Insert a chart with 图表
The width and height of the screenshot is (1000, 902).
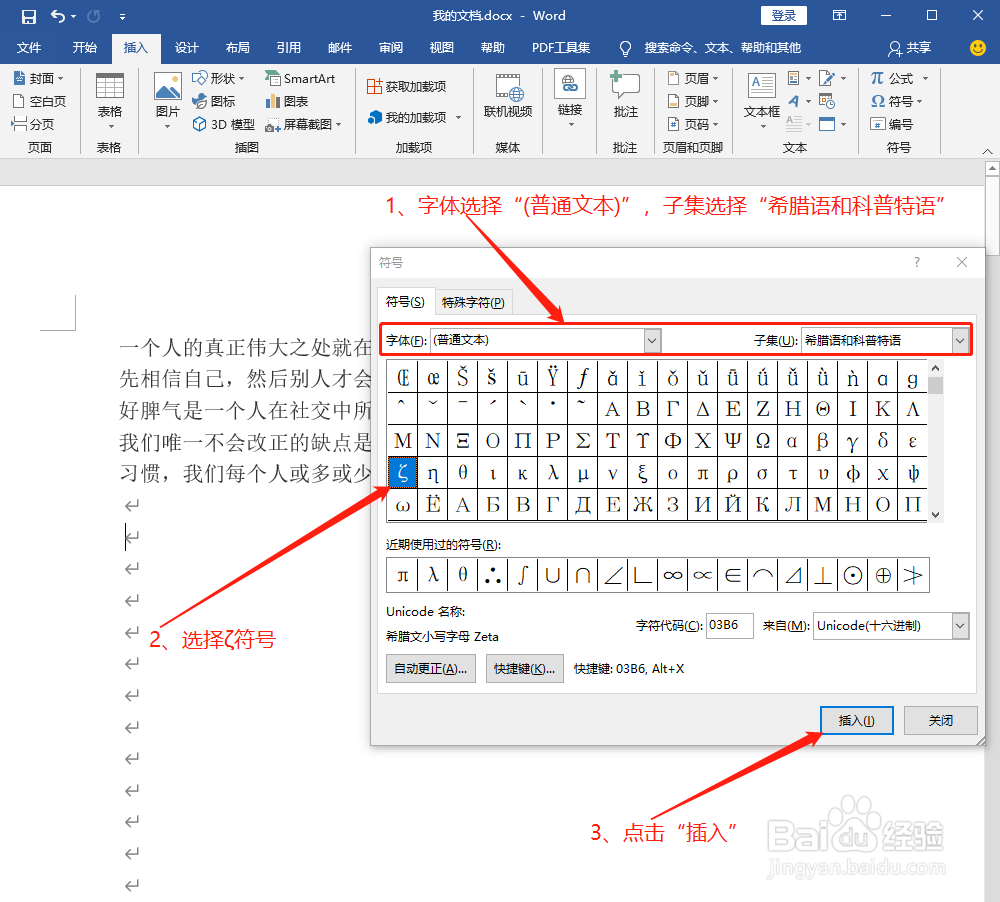(287, 101)
